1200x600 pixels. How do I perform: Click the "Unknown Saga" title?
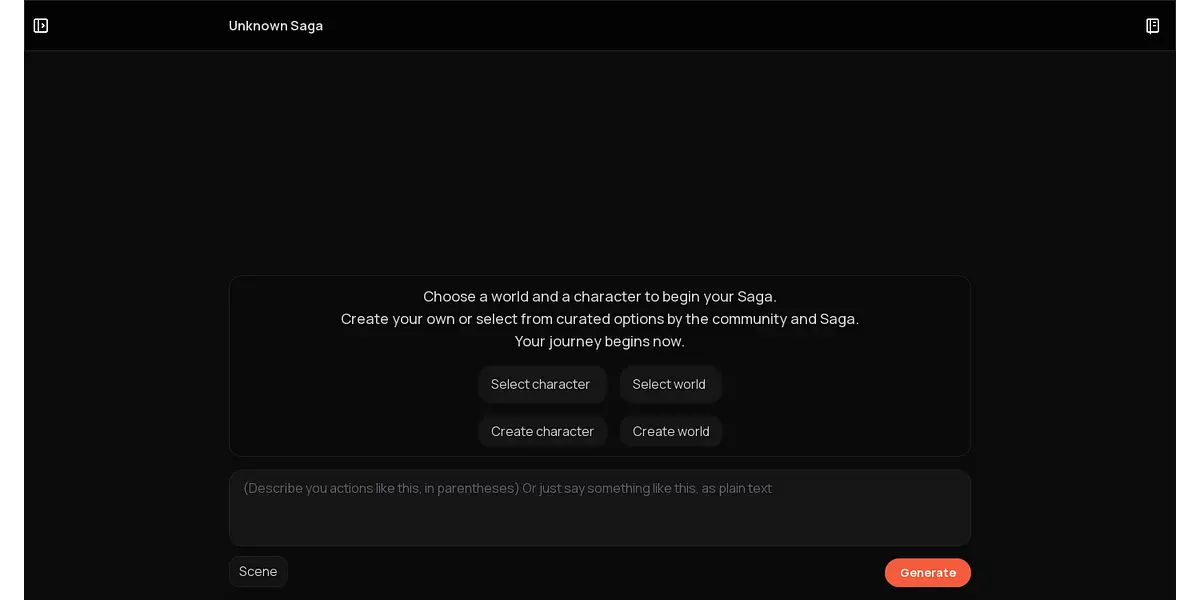276,26
